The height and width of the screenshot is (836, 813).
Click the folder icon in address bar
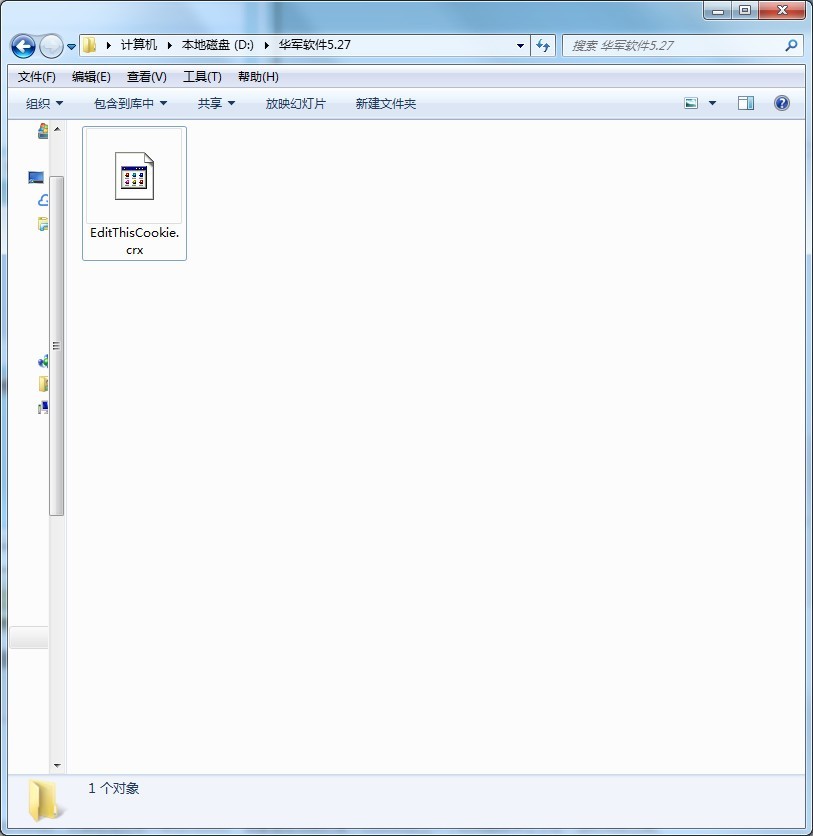(90, 45)
